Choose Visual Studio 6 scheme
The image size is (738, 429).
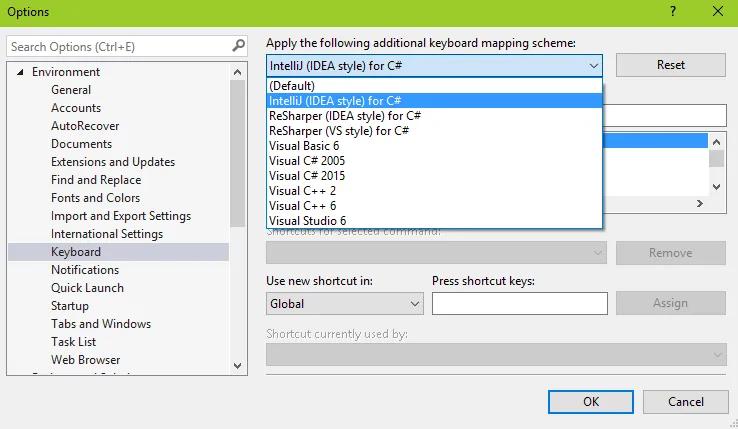click(434, 221)
